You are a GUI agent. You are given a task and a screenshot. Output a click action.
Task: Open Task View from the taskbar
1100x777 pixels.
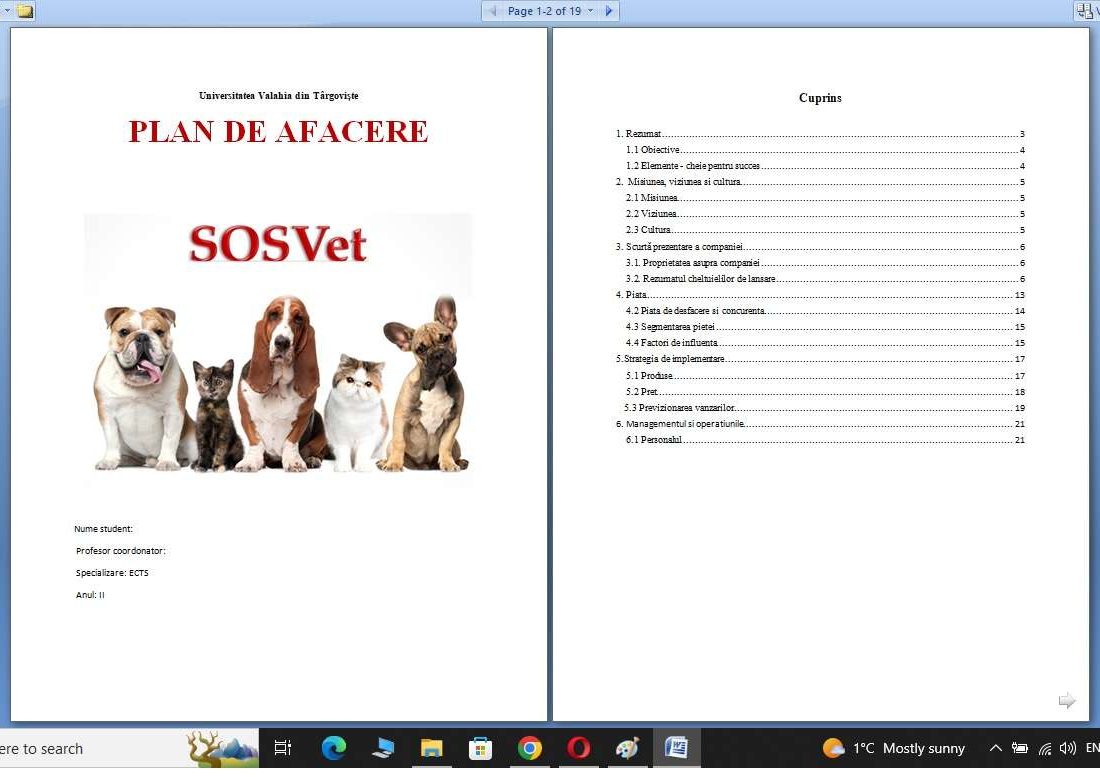tap(283, 748)
